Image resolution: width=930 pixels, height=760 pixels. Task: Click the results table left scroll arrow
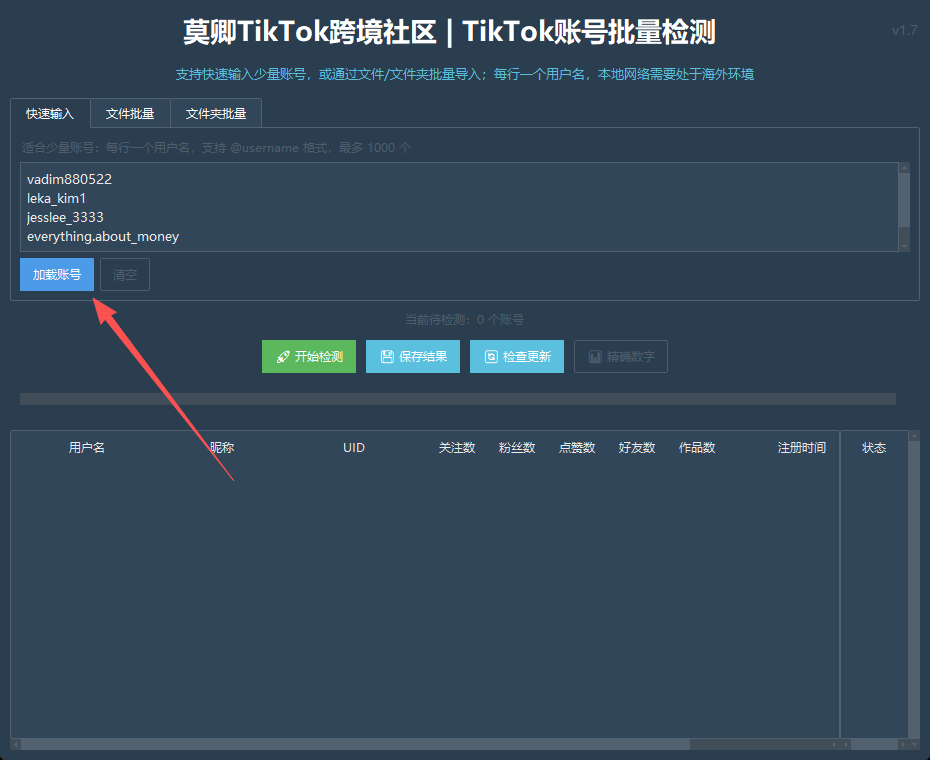(x=16, y=744)
